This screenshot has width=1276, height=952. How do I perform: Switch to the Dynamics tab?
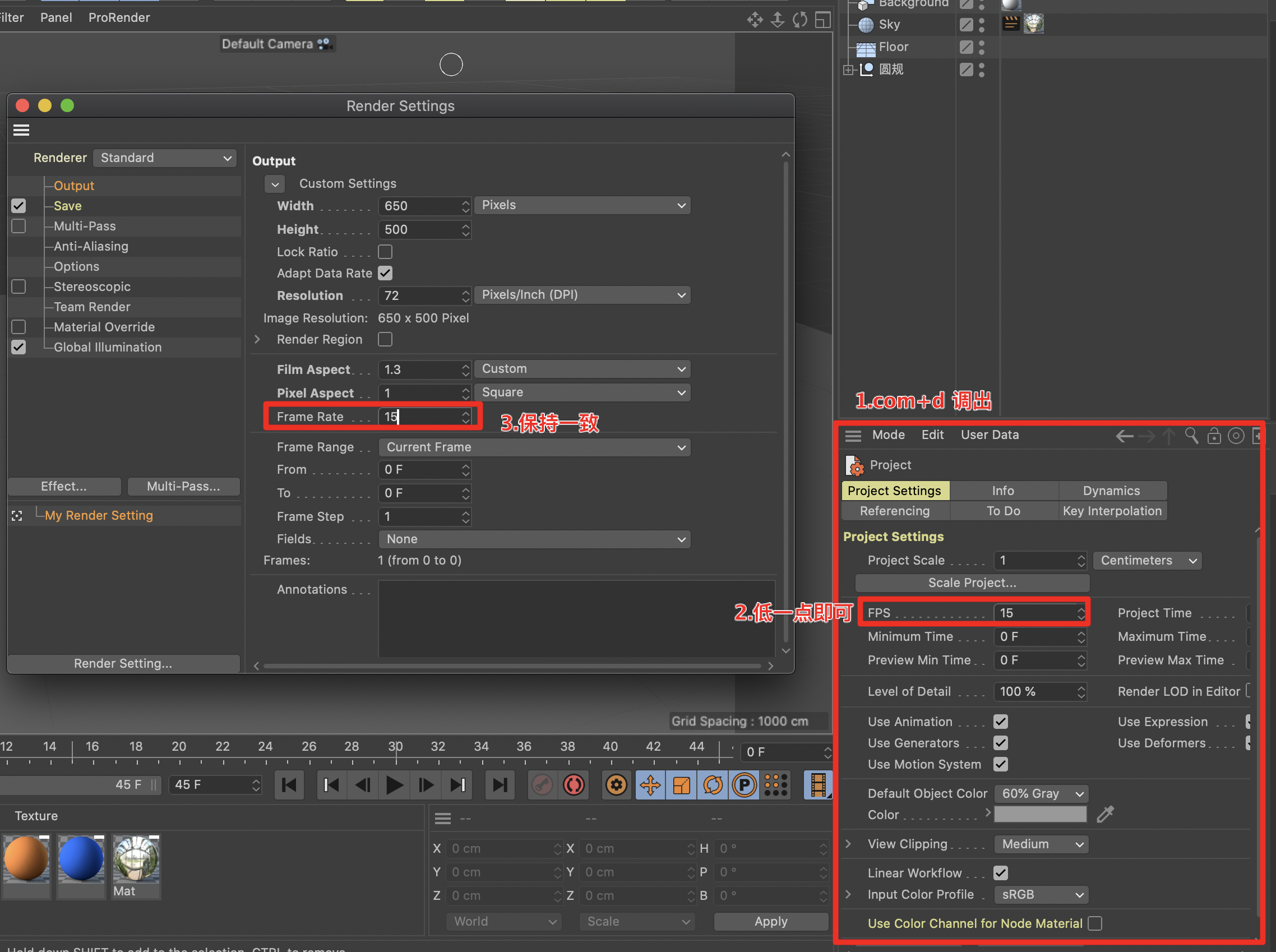1111,491
